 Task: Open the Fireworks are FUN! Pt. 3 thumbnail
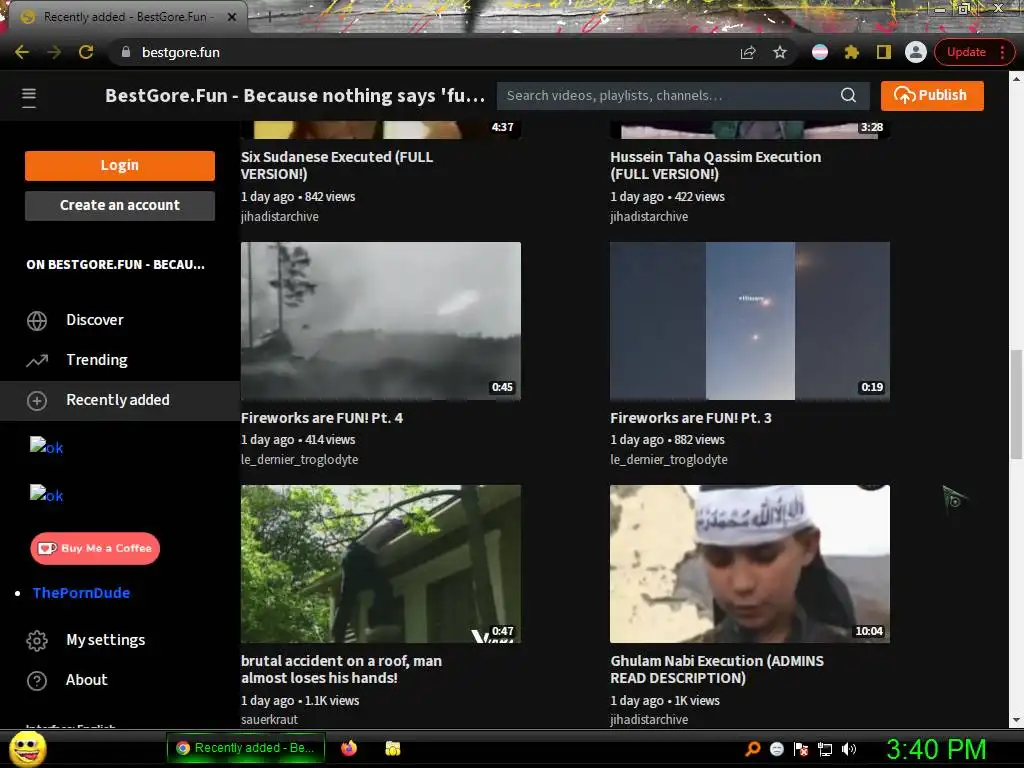pyautogui.click(x=750, y=321)
